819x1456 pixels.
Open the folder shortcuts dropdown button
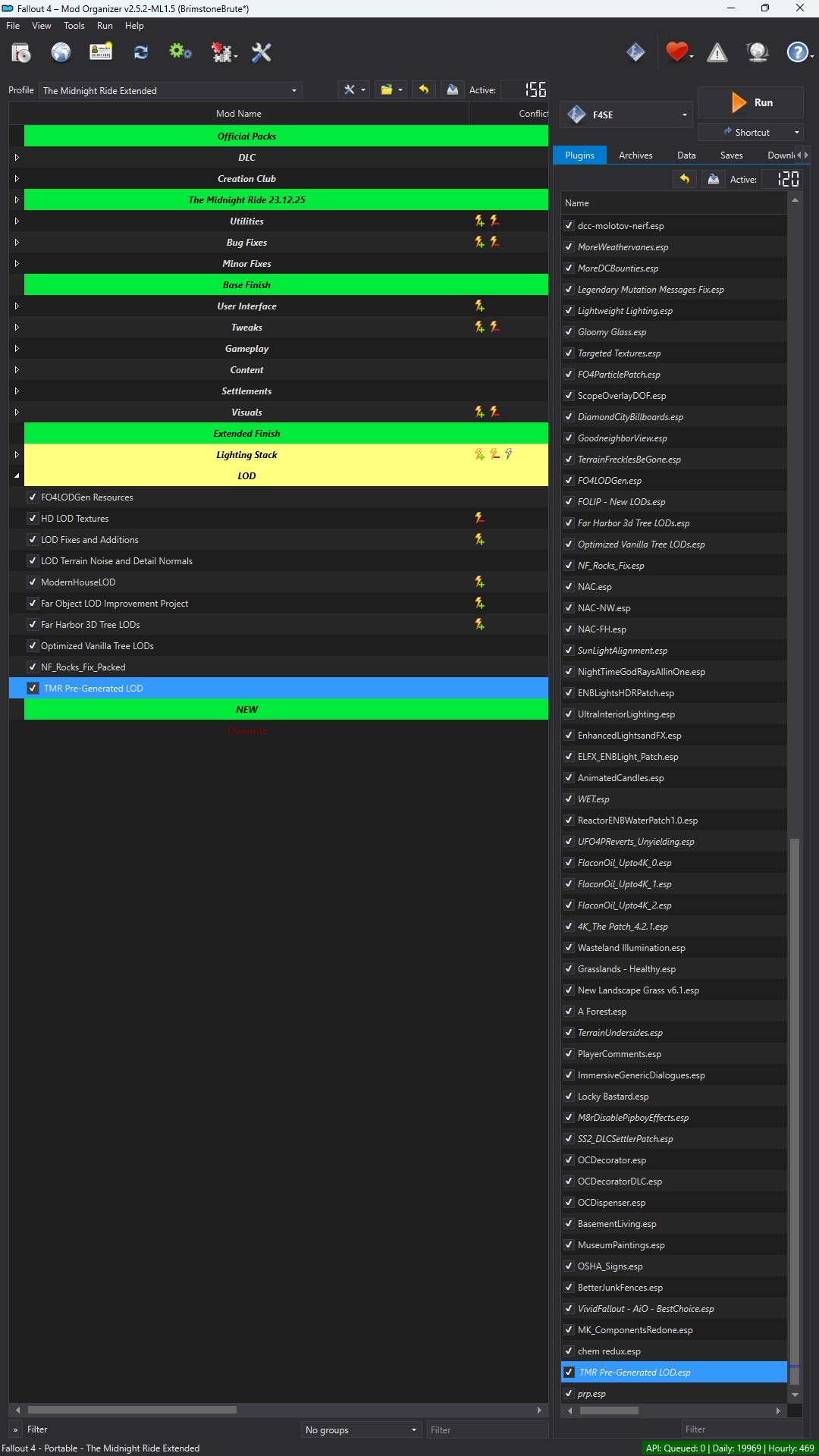[391, 89]
